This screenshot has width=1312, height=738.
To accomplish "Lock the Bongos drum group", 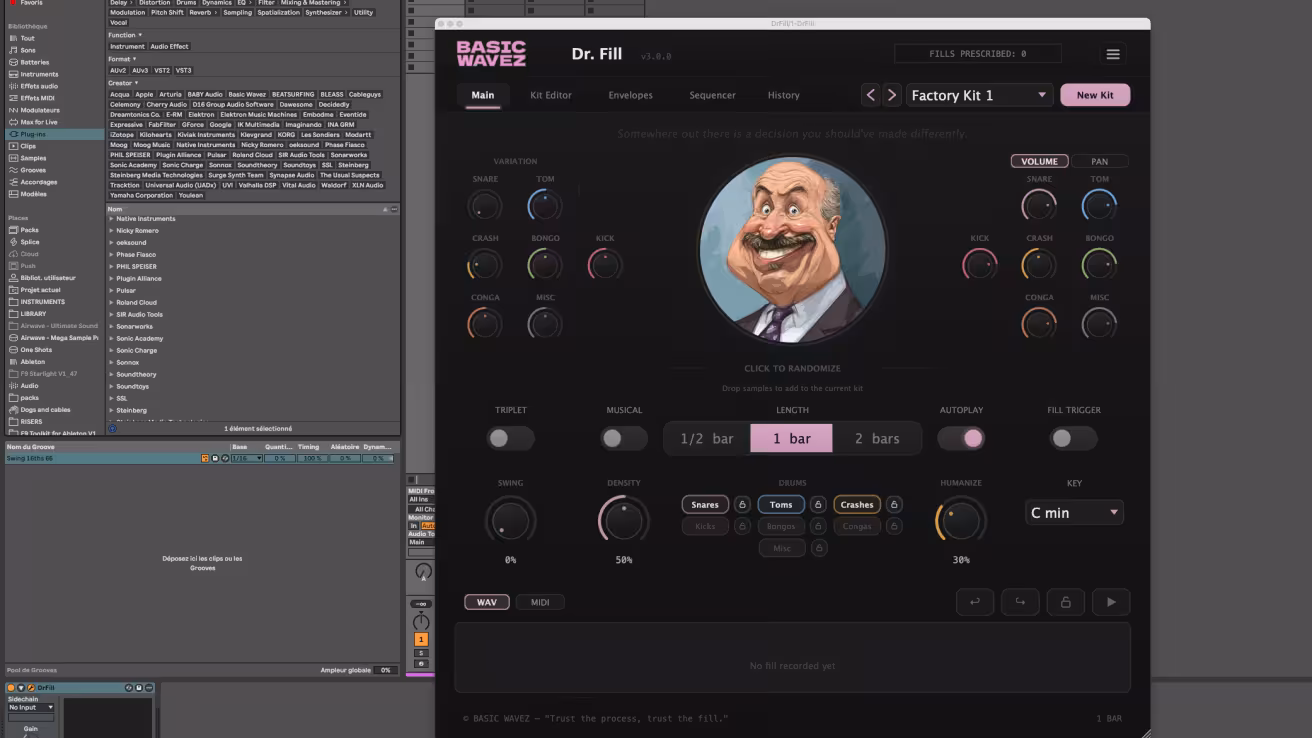I will click(x=818, y=526).
